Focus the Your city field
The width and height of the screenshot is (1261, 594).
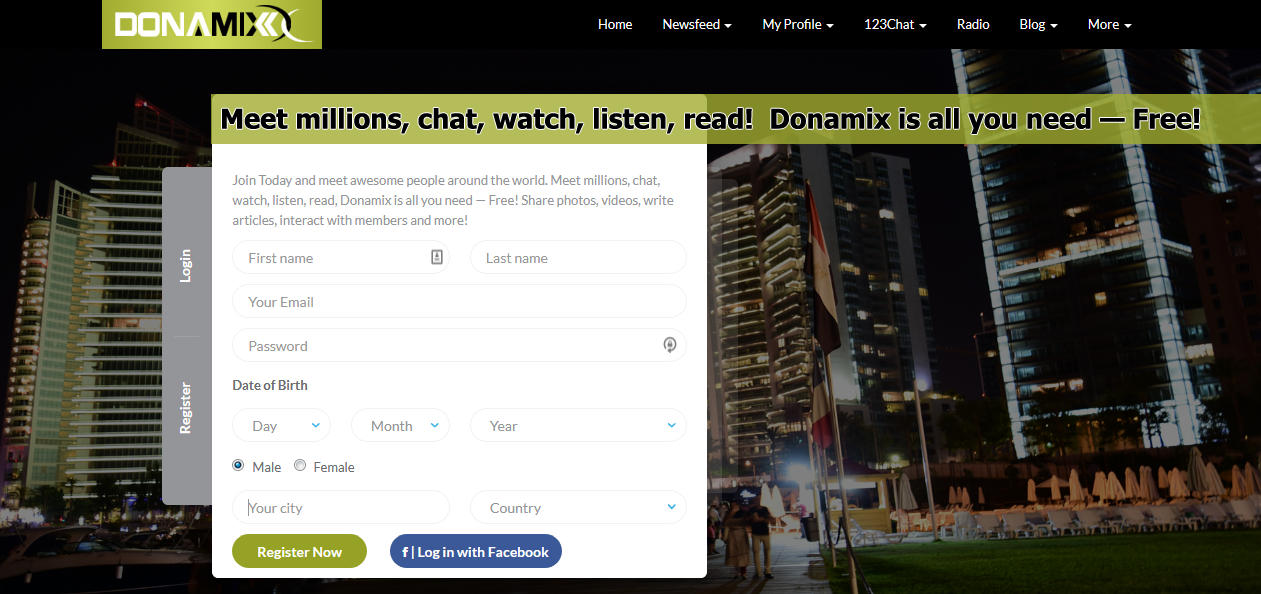pos(341,507)
